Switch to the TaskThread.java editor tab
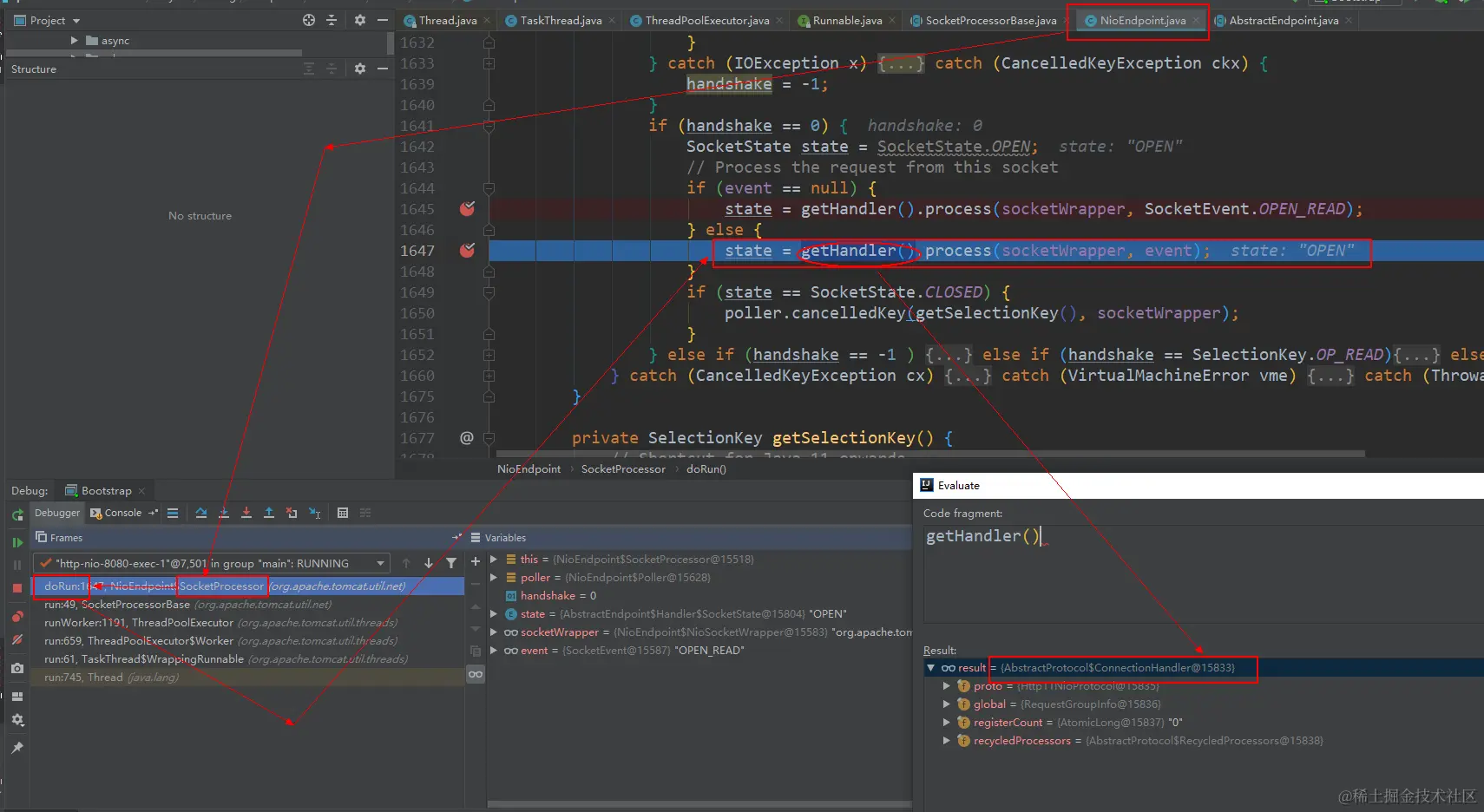 tap(560, 21)
